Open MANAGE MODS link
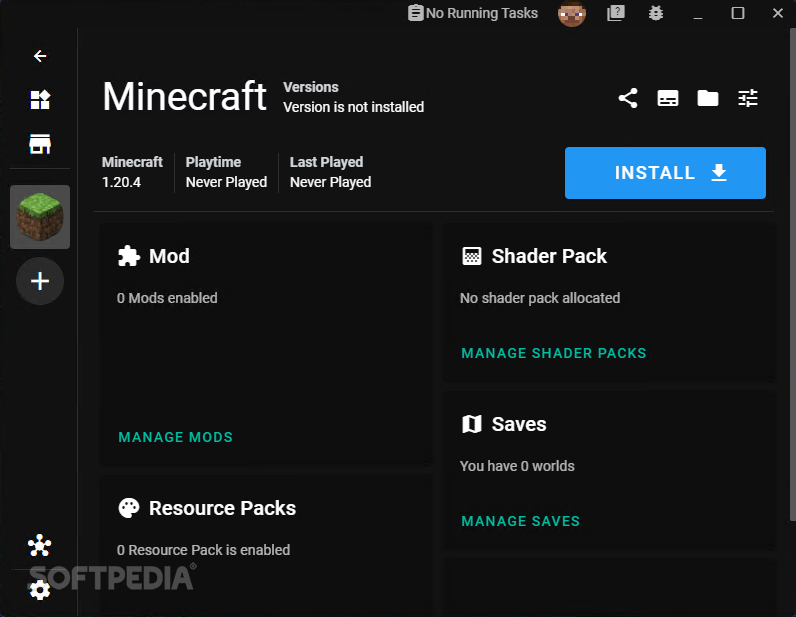Screen dimensions: 796x617 click(176, 437)
